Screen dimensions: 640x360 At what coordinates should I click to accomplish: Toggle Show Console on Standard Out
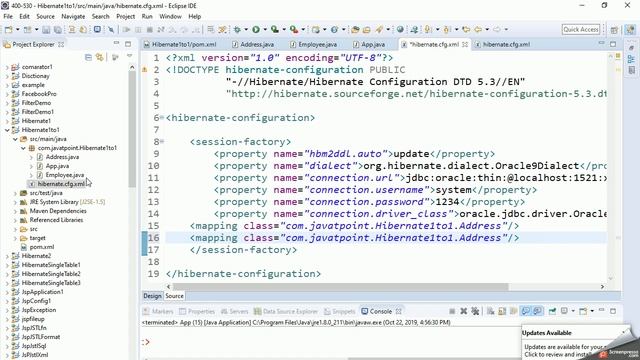(x=526, y=311)
